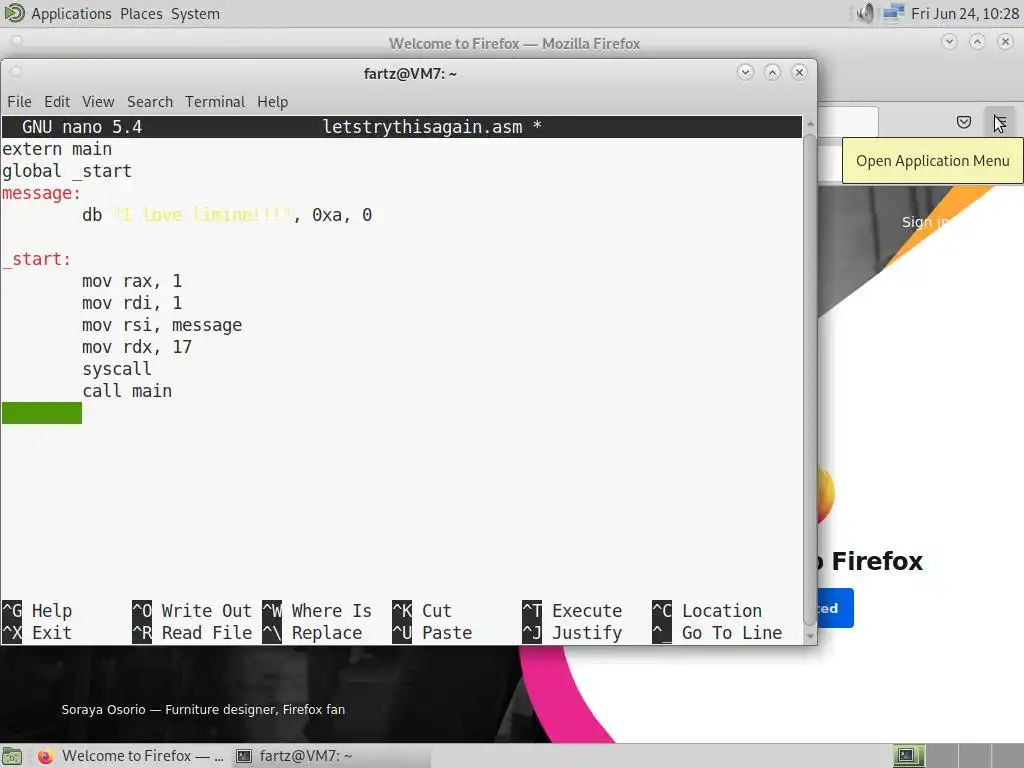Click the date and time clock
This screenshot has width=1024, height=768.
tap(965, 14)
